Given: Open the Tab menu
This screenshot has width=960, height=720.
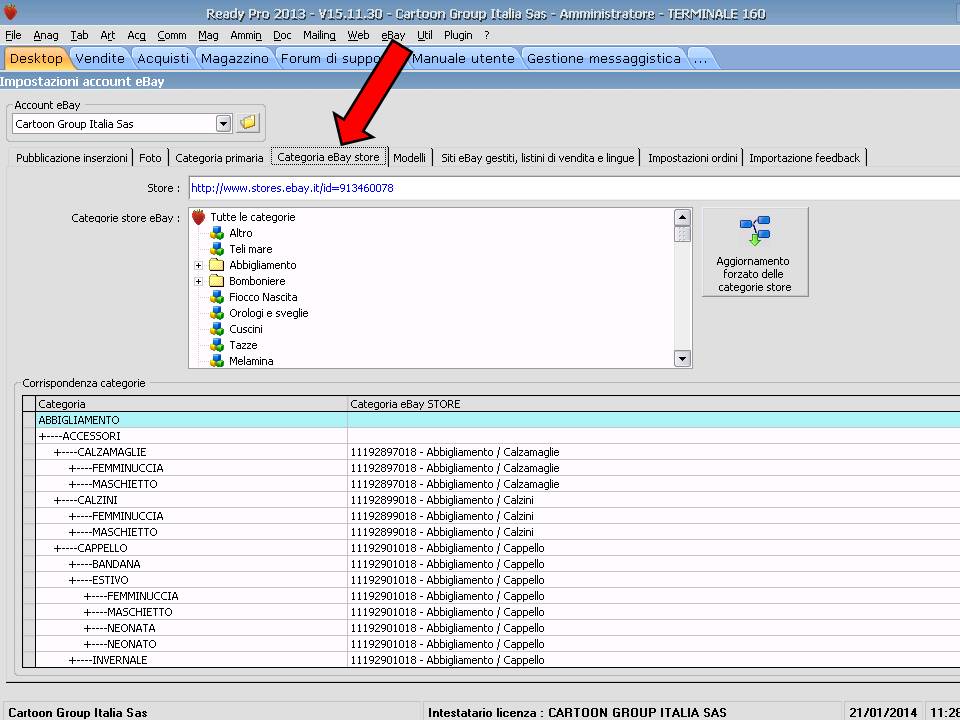Looking at the screenshot, I should (79, 36).
